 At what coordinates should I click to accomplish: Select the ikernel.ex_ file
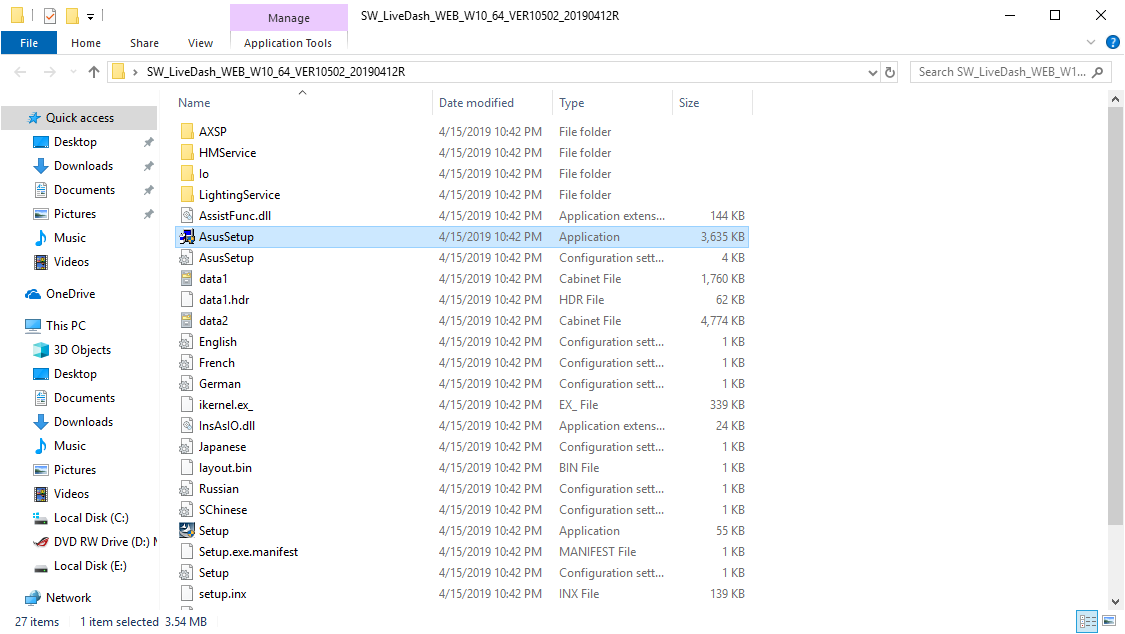click(x=225, y=405)
